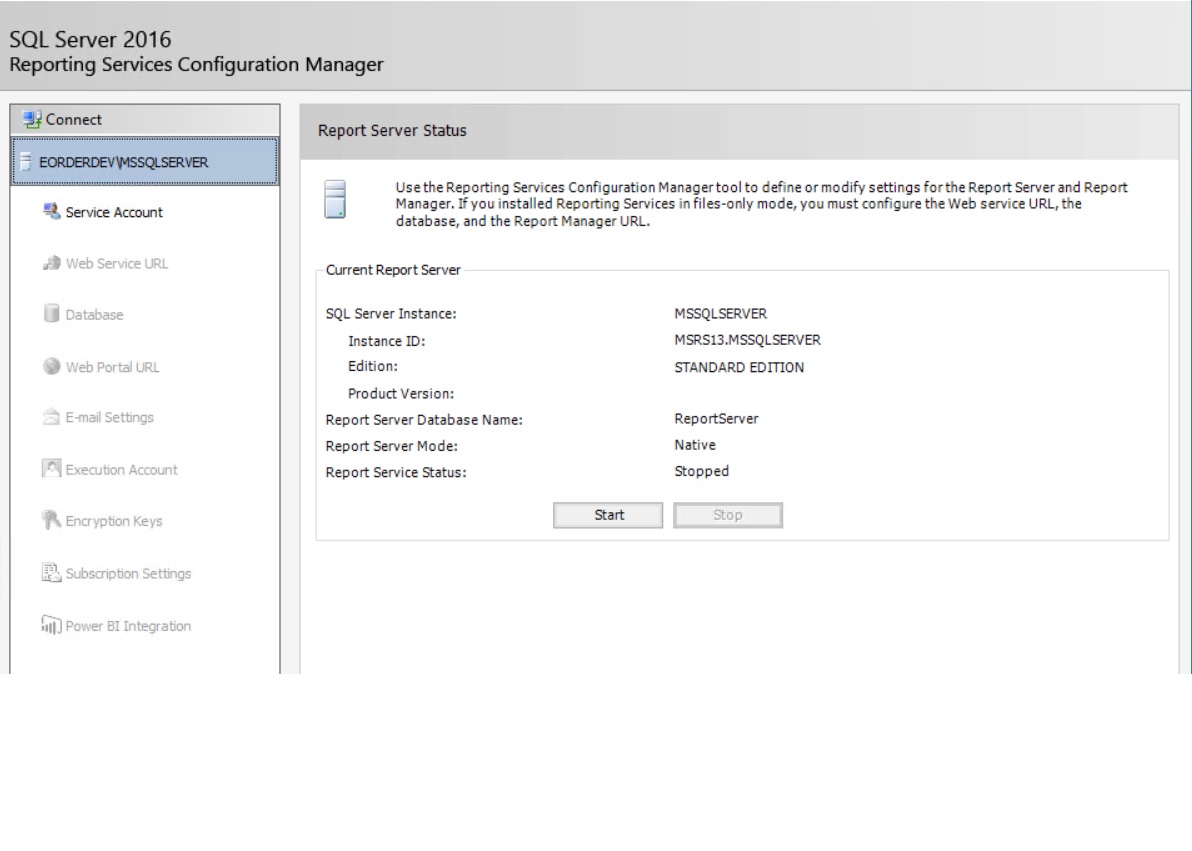Viewport: 1192px width, 851px height.
Task: Click the Power BI Integration chart icon
Action: click(x=51, y=625)
